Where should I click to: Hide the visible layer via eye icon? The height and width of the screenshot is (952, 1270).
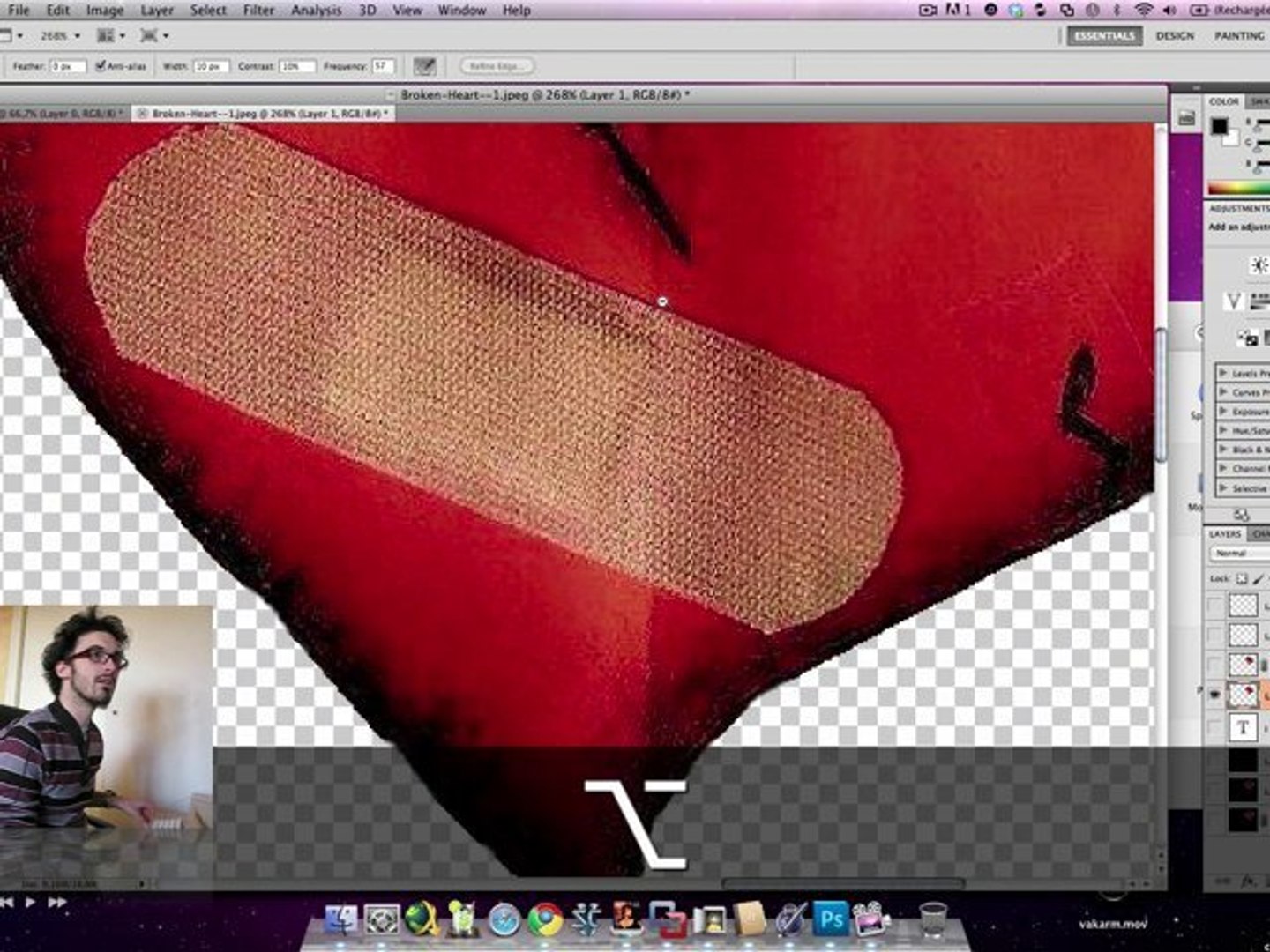pos(1215,695)
